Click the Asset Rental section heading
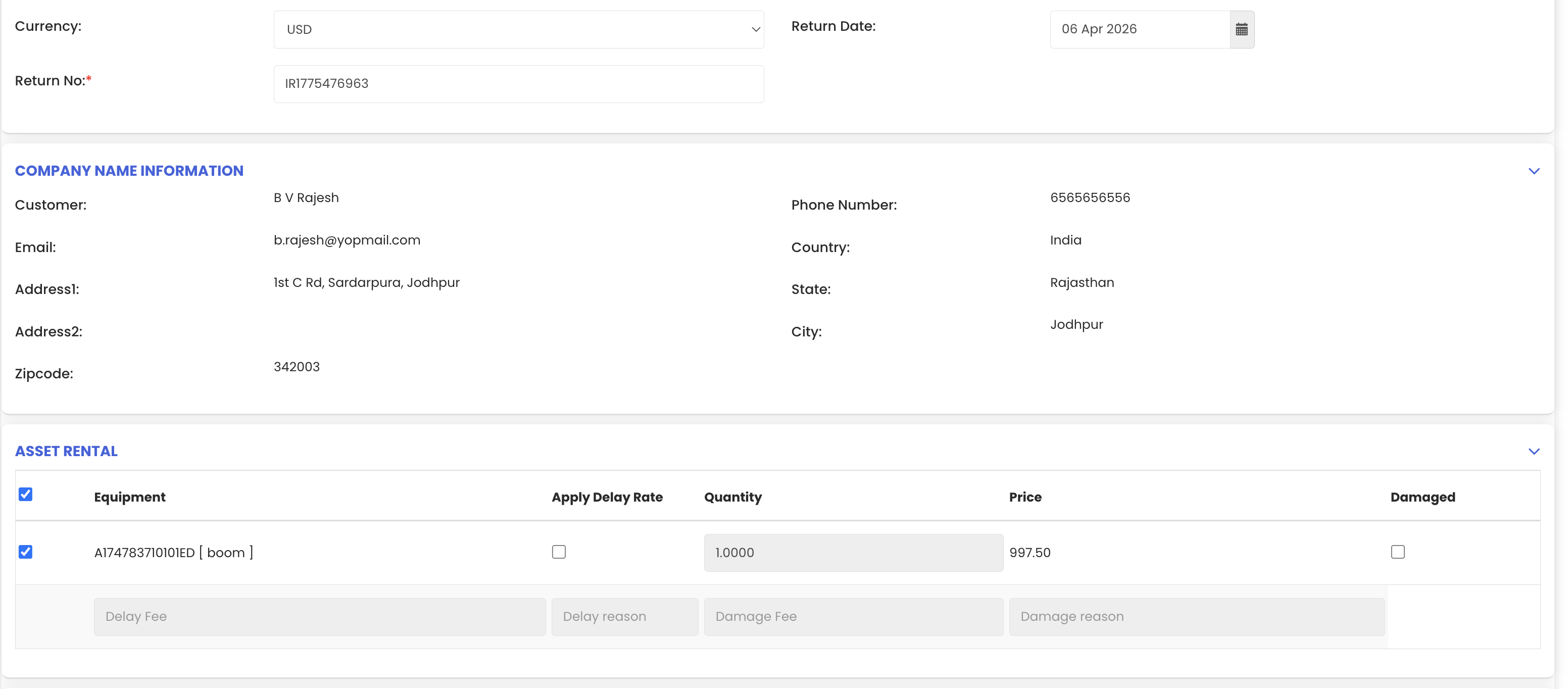Viewport: 1568px width, 689px height. [x=66, y=451]
